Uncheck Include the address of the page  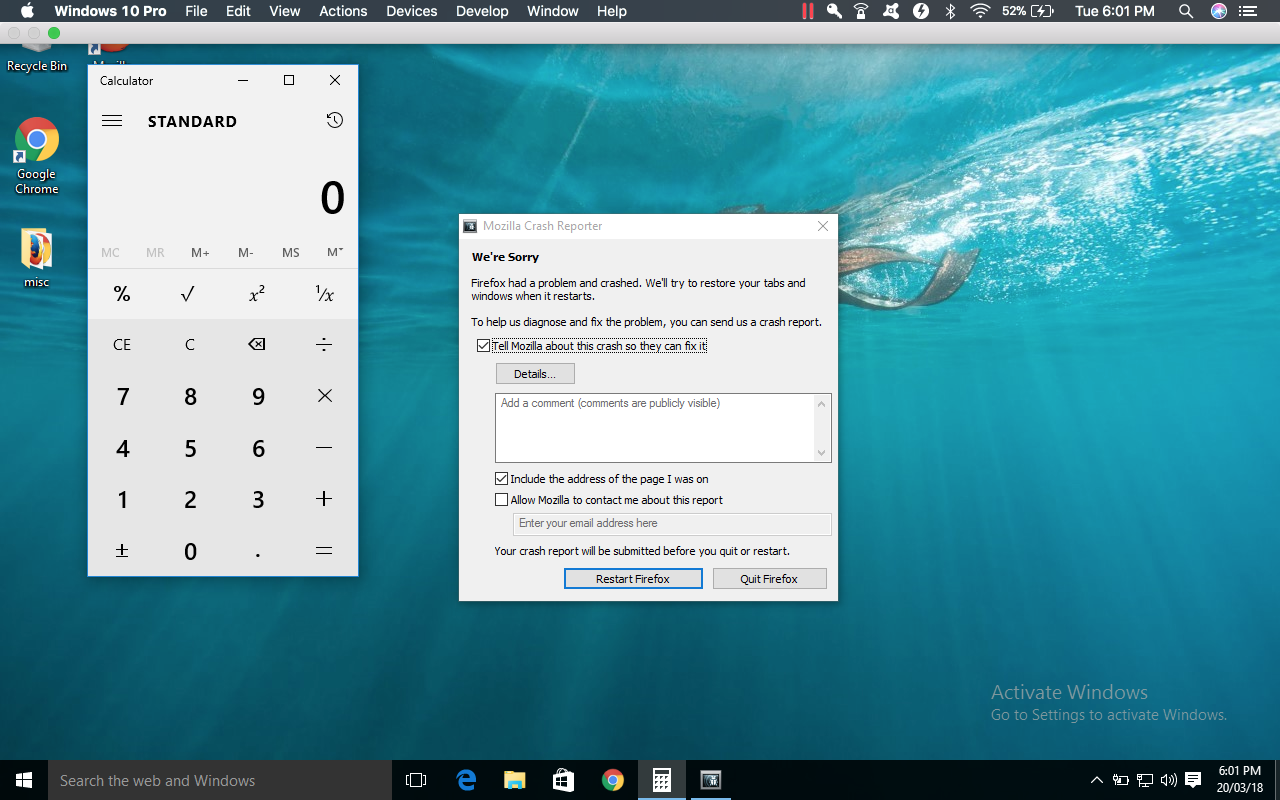pyautogui.click(x=502, y=479)
